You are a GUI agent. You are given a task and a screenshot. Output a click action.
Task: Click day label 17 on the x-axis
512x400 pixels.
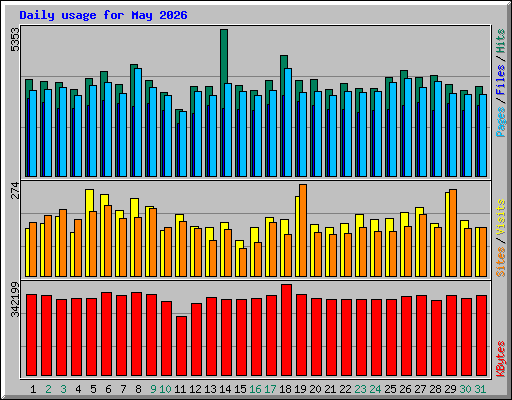[270, 389]
